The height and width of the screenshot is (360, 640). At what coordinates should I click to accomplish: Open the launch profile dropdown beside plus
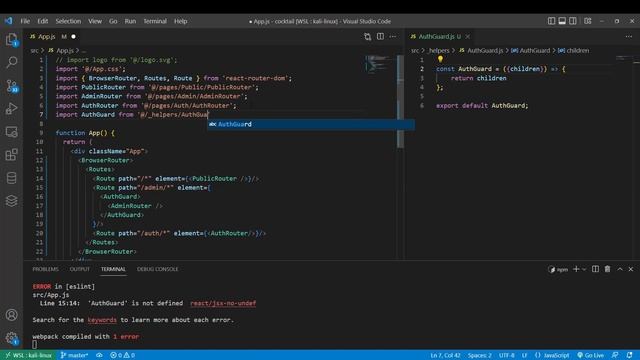click(584, 269)
